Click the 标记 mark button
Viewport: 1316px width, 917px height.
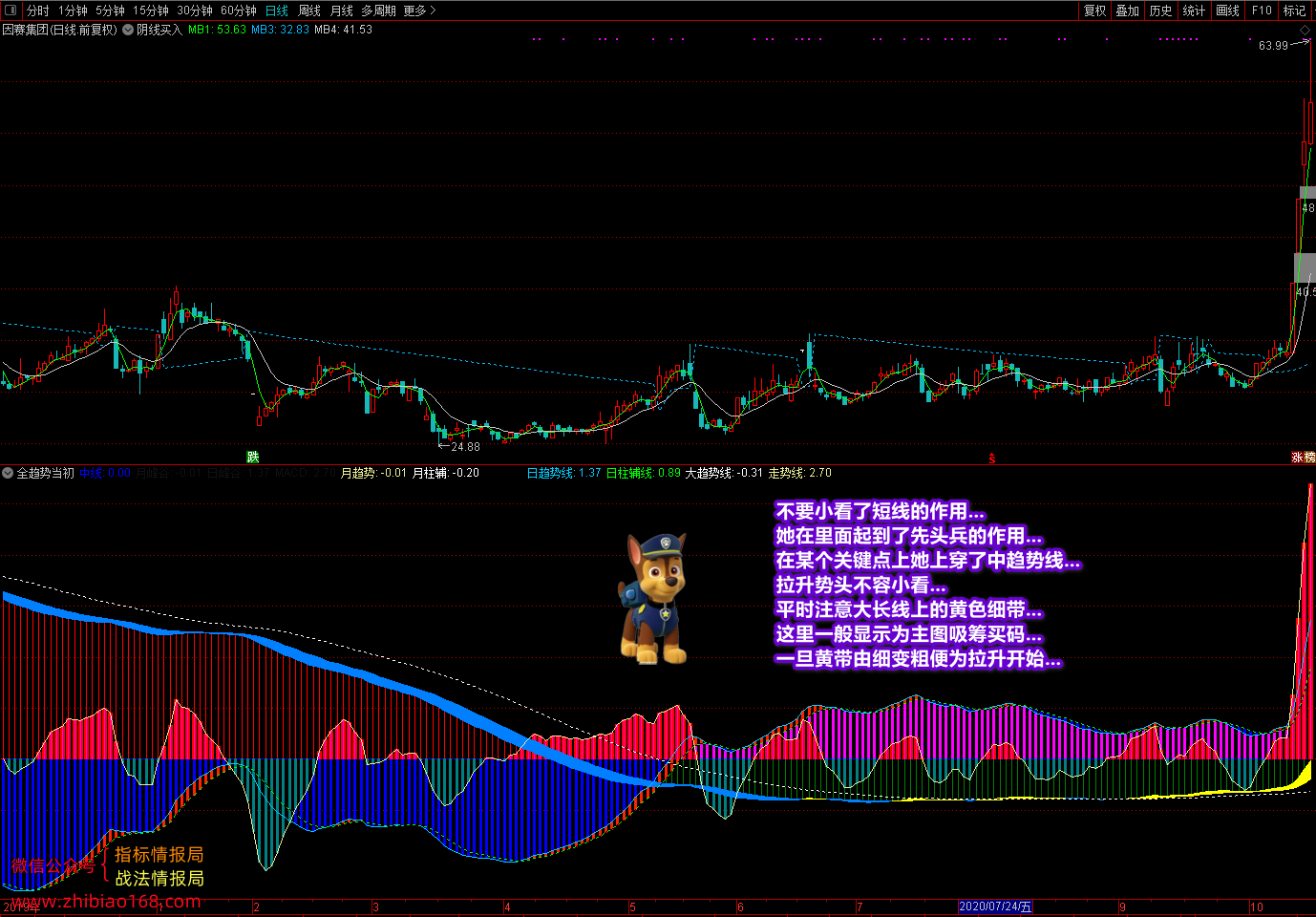coord(1294,11)
